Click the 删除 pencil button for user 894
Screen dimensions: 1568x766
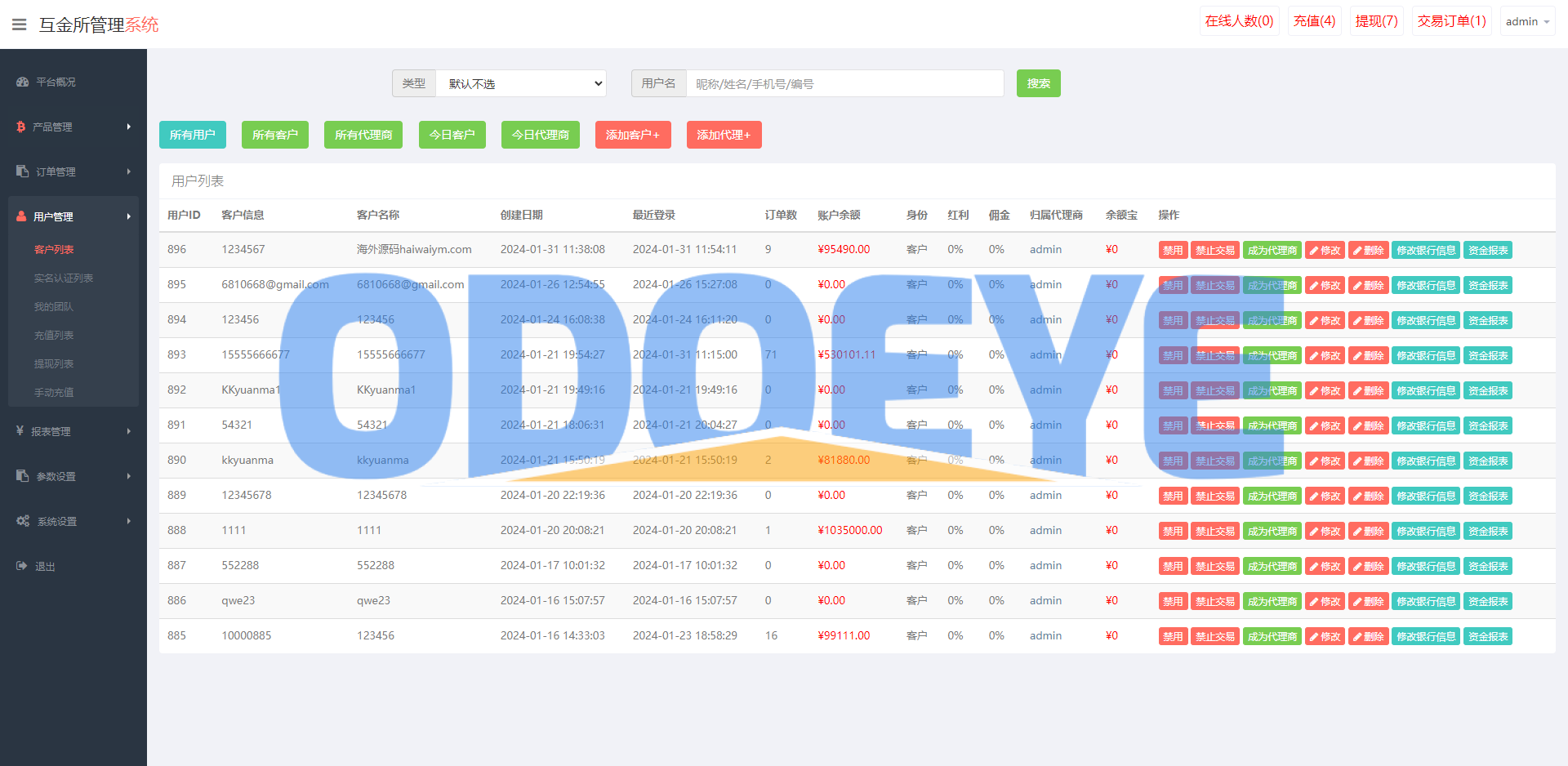pos(1368,320)
